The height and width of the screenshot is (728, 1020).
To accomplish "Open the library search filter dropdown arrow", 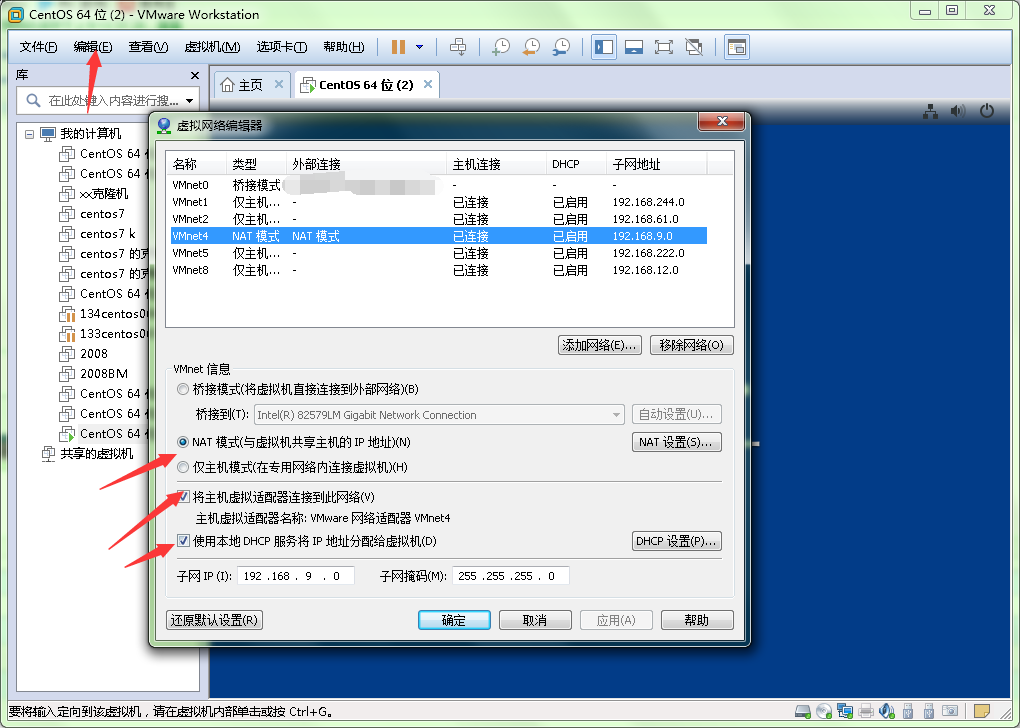I will coord(189,101).
